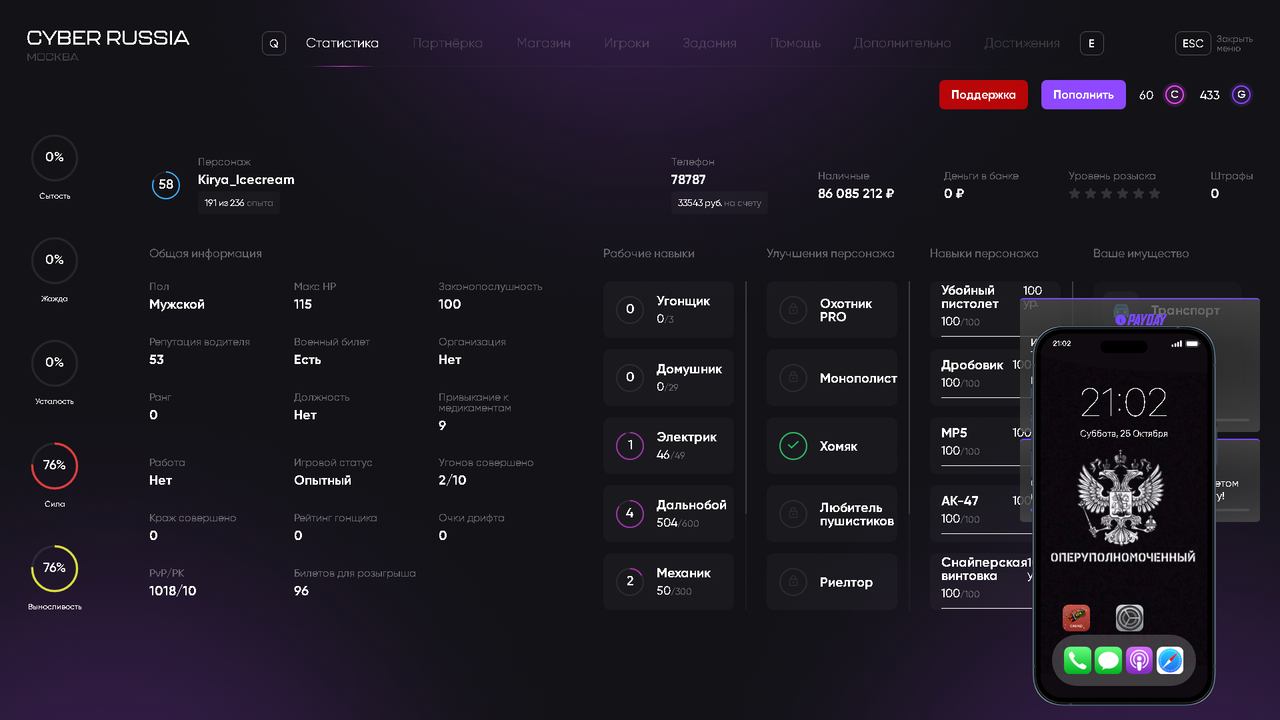Switch to the Статистика tab

342,44
